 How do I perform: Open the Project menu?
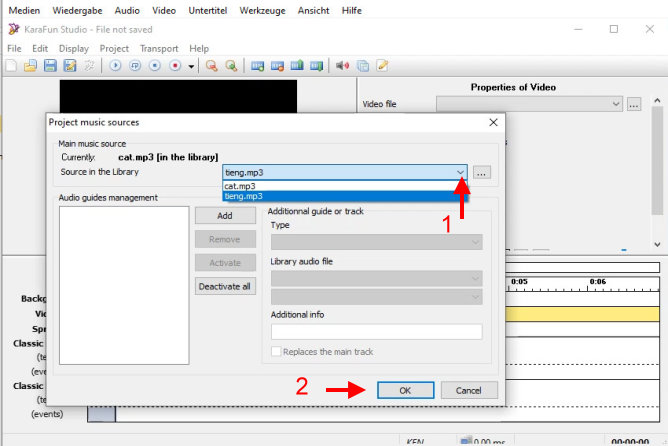114,48
